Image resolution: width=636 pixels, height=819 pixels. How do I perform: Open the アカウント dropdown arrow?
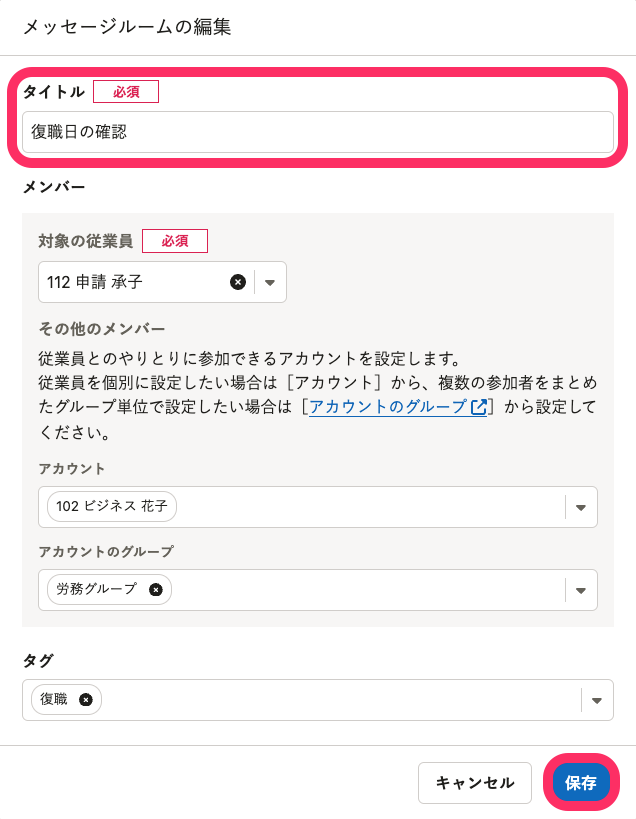tap(580, 507)
